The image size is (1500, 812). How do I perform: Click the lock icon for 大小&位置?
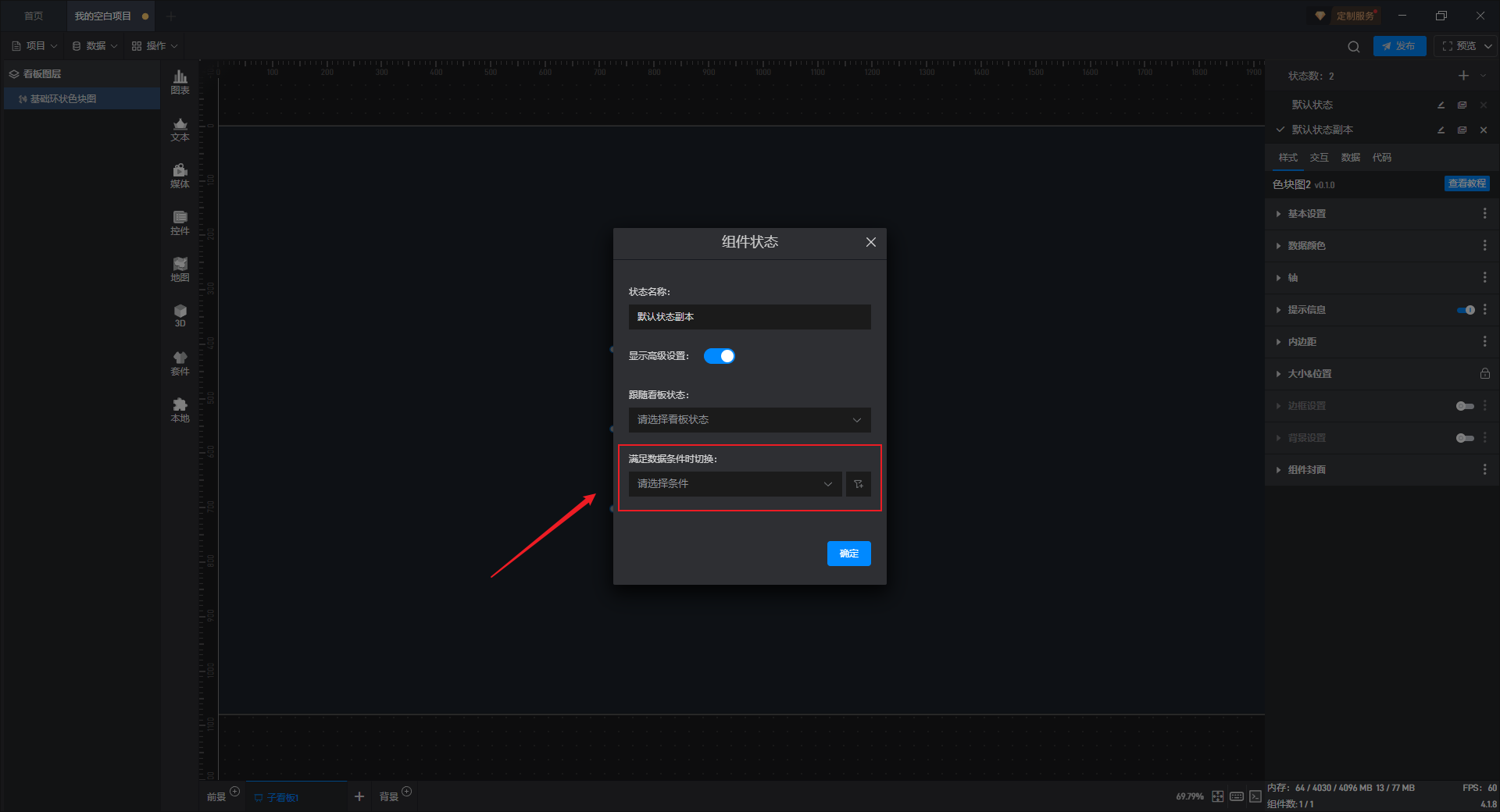pos(1485,374)
